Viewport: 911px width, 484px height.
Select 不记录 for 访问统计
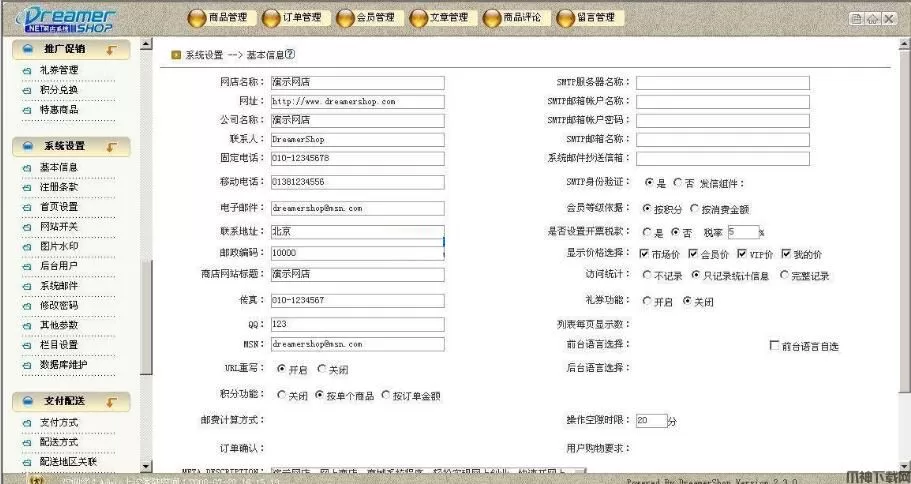coord(647,275)
